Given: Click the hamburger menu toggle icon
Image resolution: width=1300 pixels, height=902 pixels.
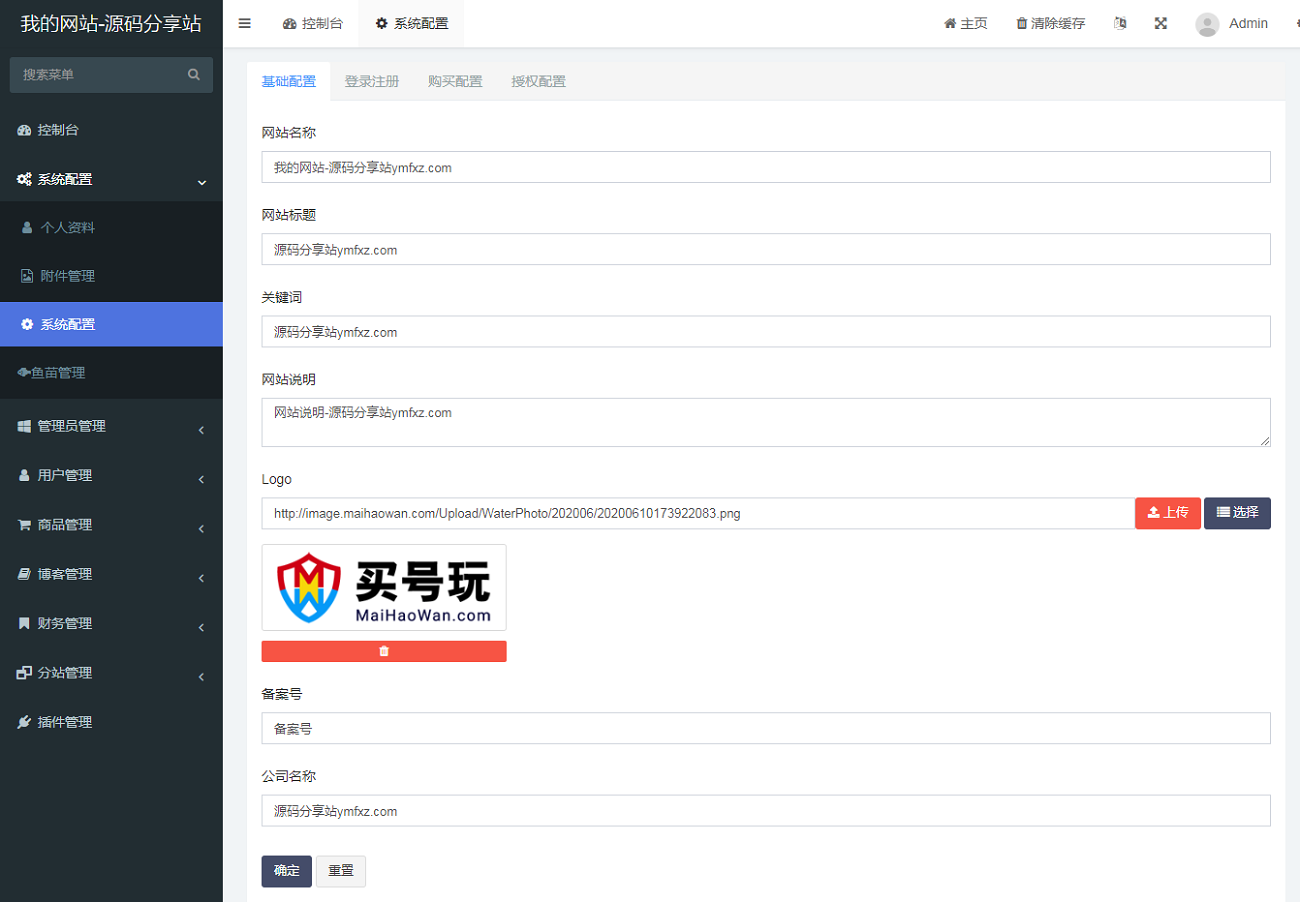Looking at the screenshot, I should [x=244, y=23].
